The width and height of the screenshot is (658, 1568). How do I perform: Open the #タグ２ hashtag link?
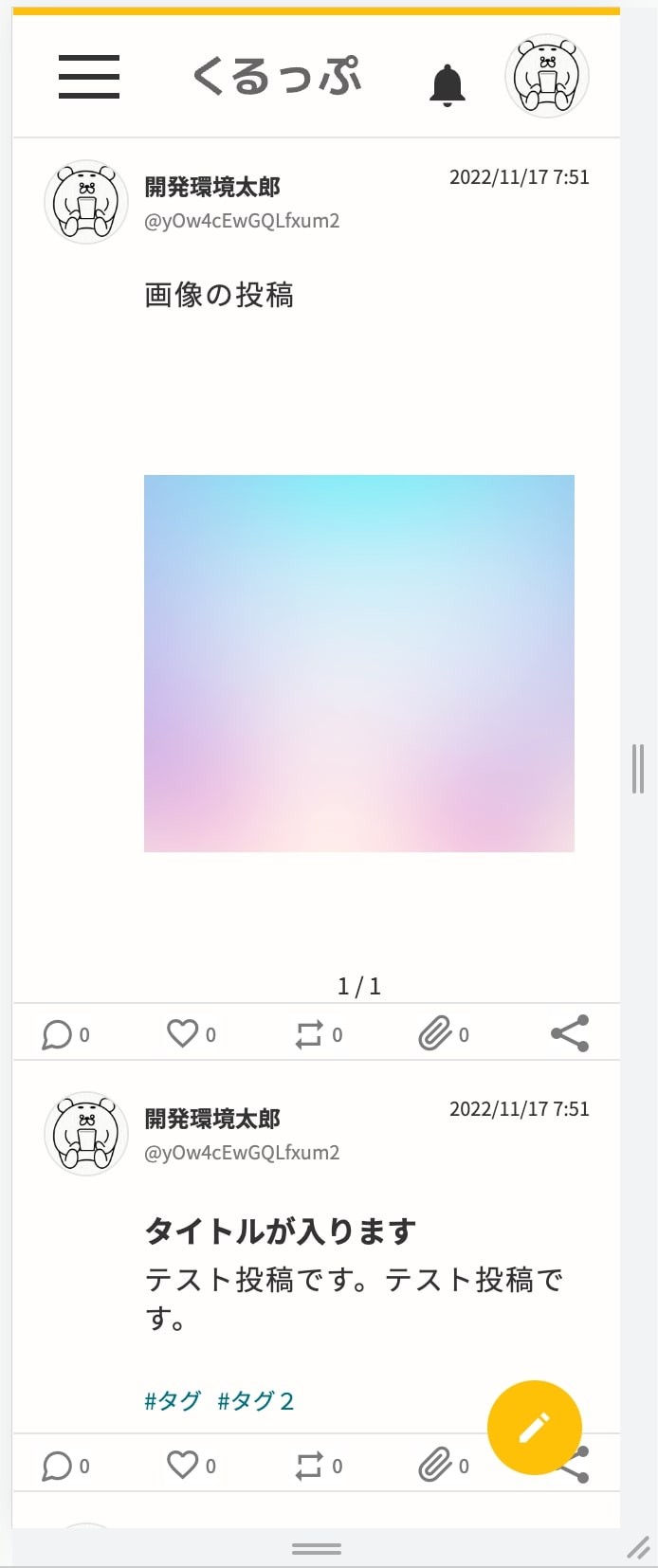[x=256, y=1401]
